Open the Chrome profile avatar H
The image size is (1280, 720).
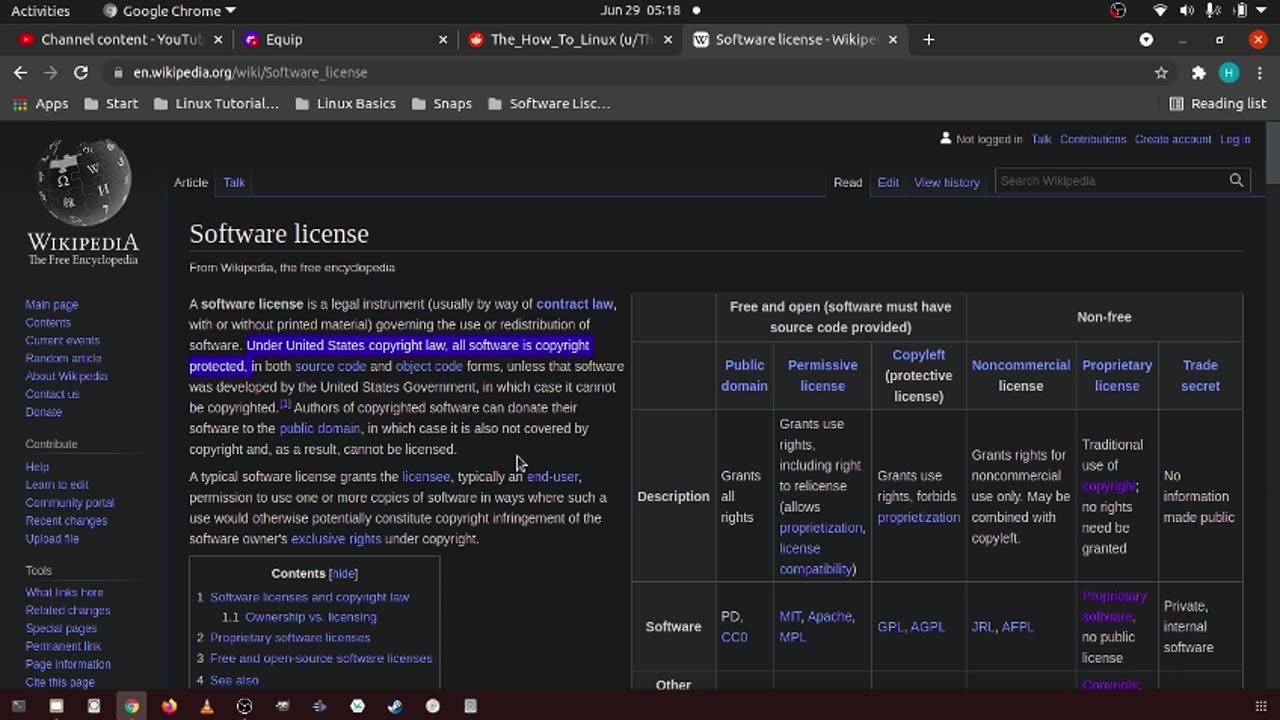(x=1229, y=72)
